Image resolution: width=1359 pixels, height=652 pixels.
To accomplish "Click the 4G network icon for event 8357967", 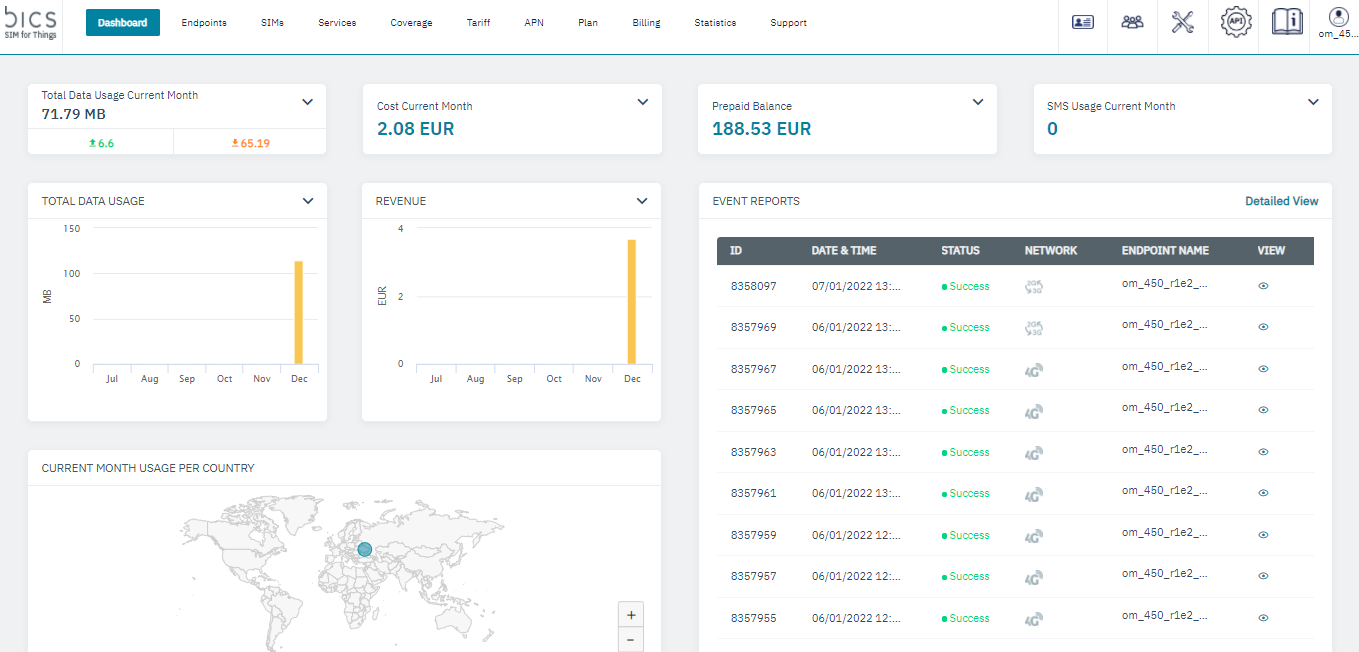I will [1033, 368].
